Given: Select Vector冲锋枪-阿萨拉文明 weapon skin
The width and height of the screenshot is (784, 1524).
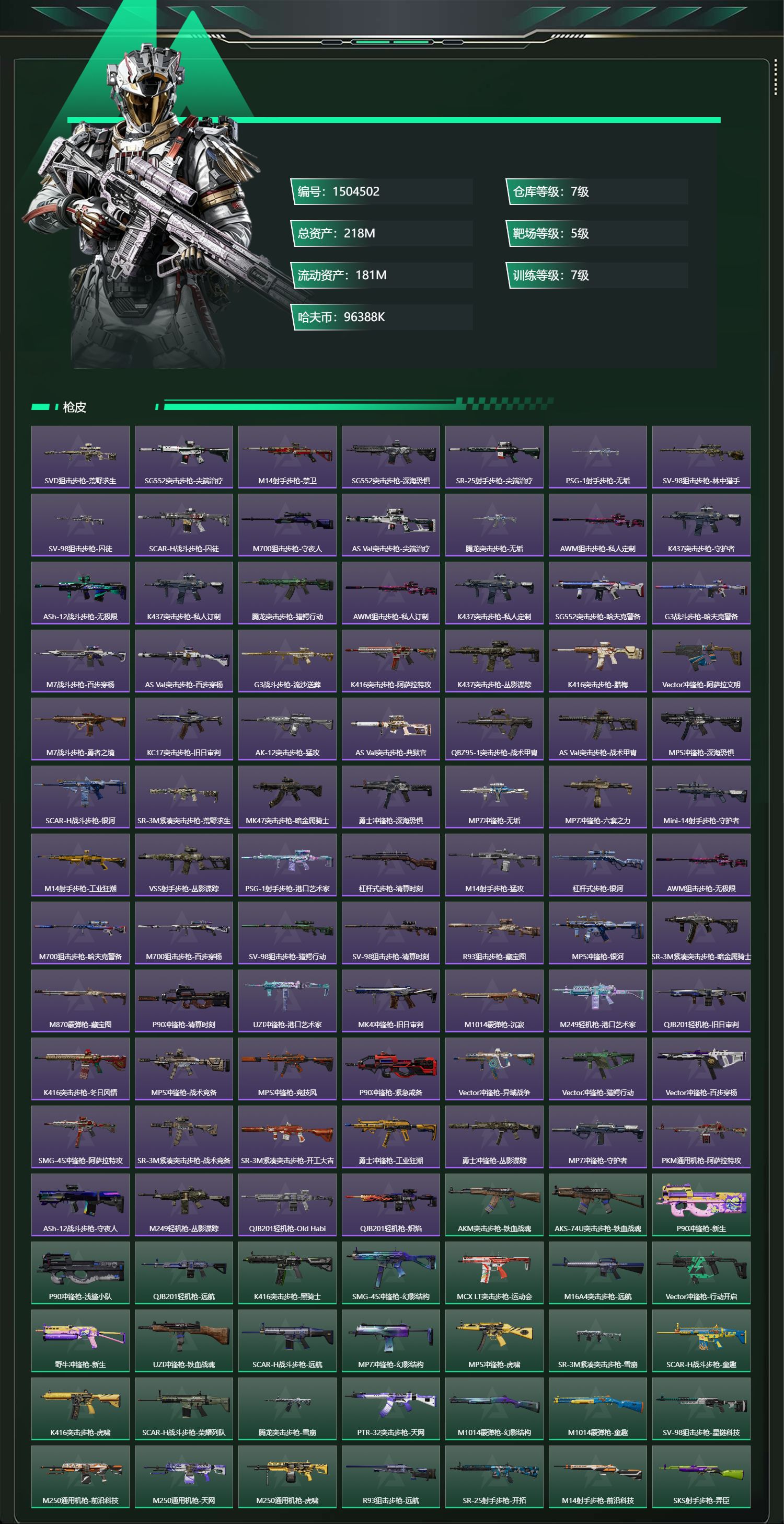Looking at the screenshot, I should coord(701,661).
